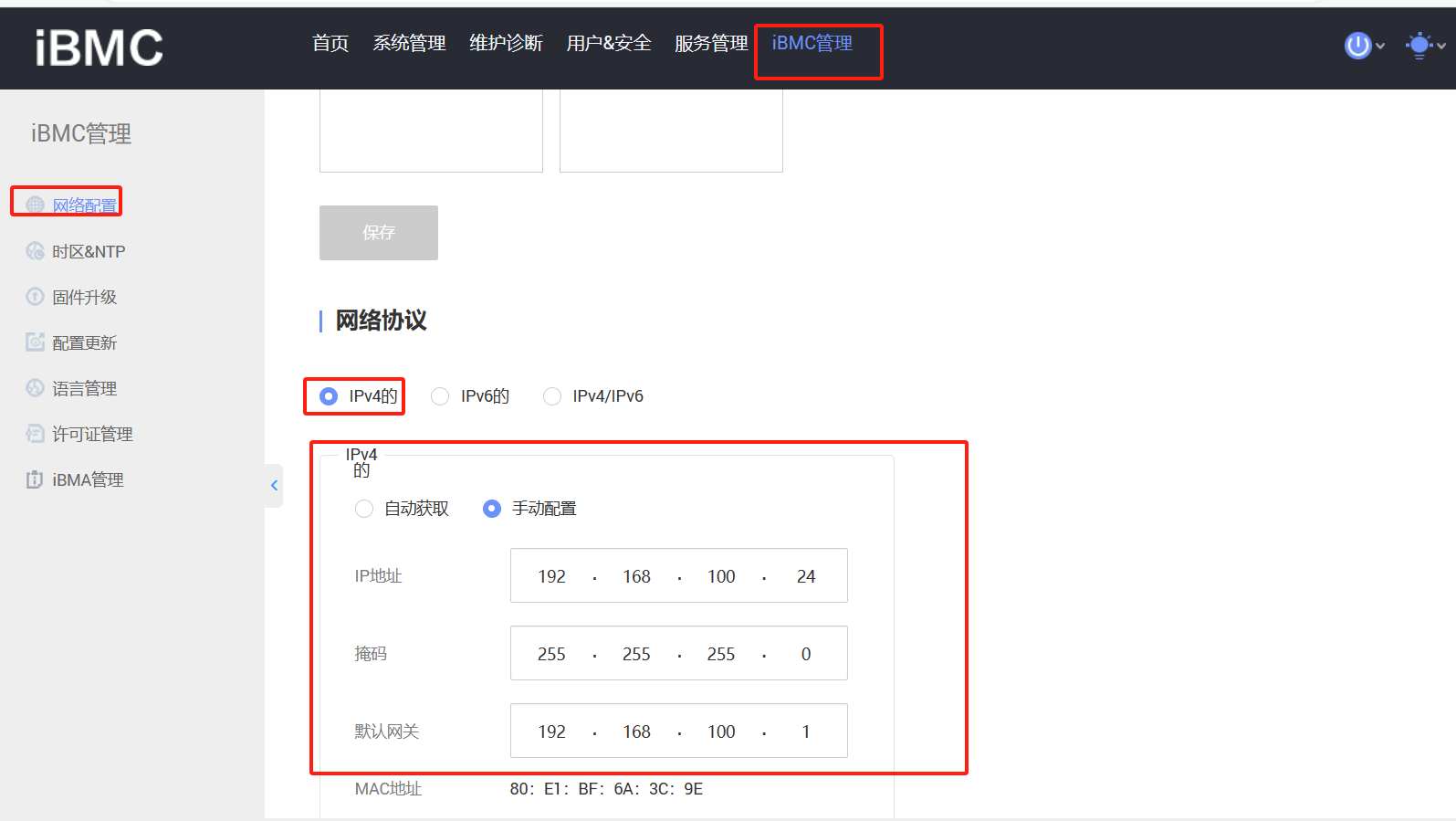Click the 固件升级 sidebar icon
1456x821 pixels.
click(35, 297)
